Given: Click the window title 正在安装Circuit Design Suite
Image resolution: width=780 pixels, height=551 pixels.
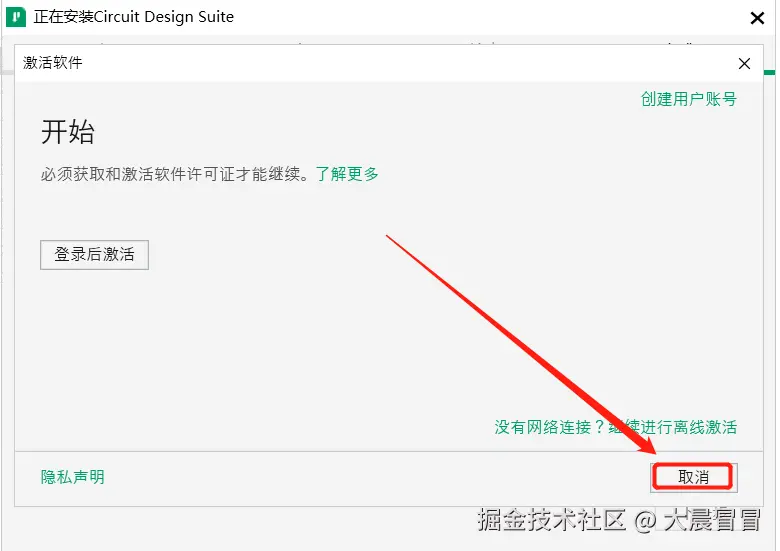Looking at the screenshot, I should pos(134,17).
